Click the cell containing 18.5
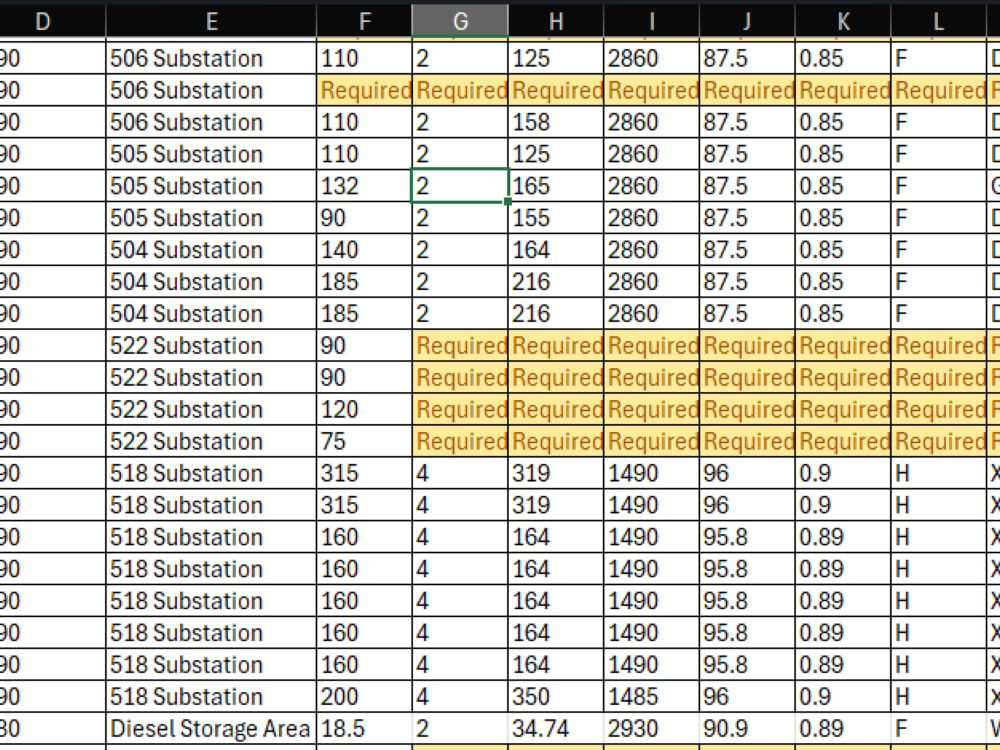Viewport: 1000px width, 750px height. 364,728
